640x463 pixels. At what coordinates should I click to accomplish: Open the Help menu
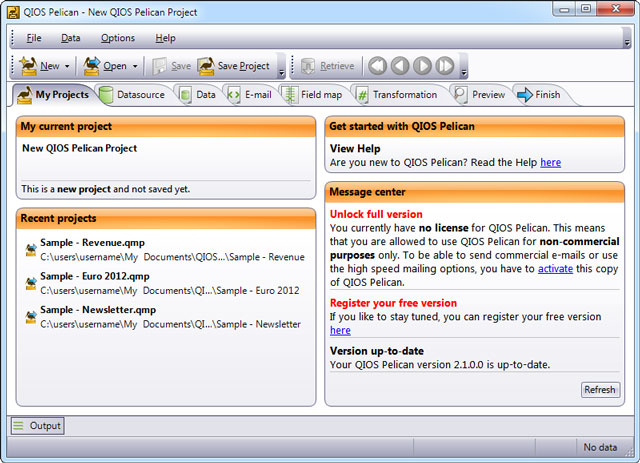[165, 38]
